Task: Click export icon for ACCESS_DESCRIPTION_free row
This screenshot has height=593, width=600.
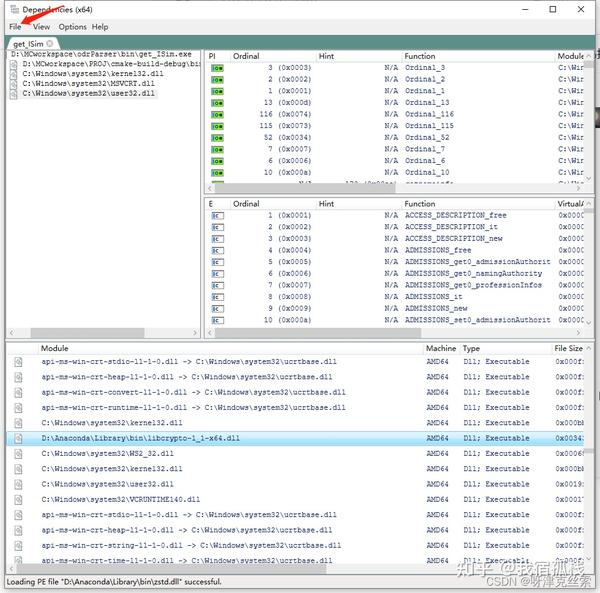Action: (217, 216)
